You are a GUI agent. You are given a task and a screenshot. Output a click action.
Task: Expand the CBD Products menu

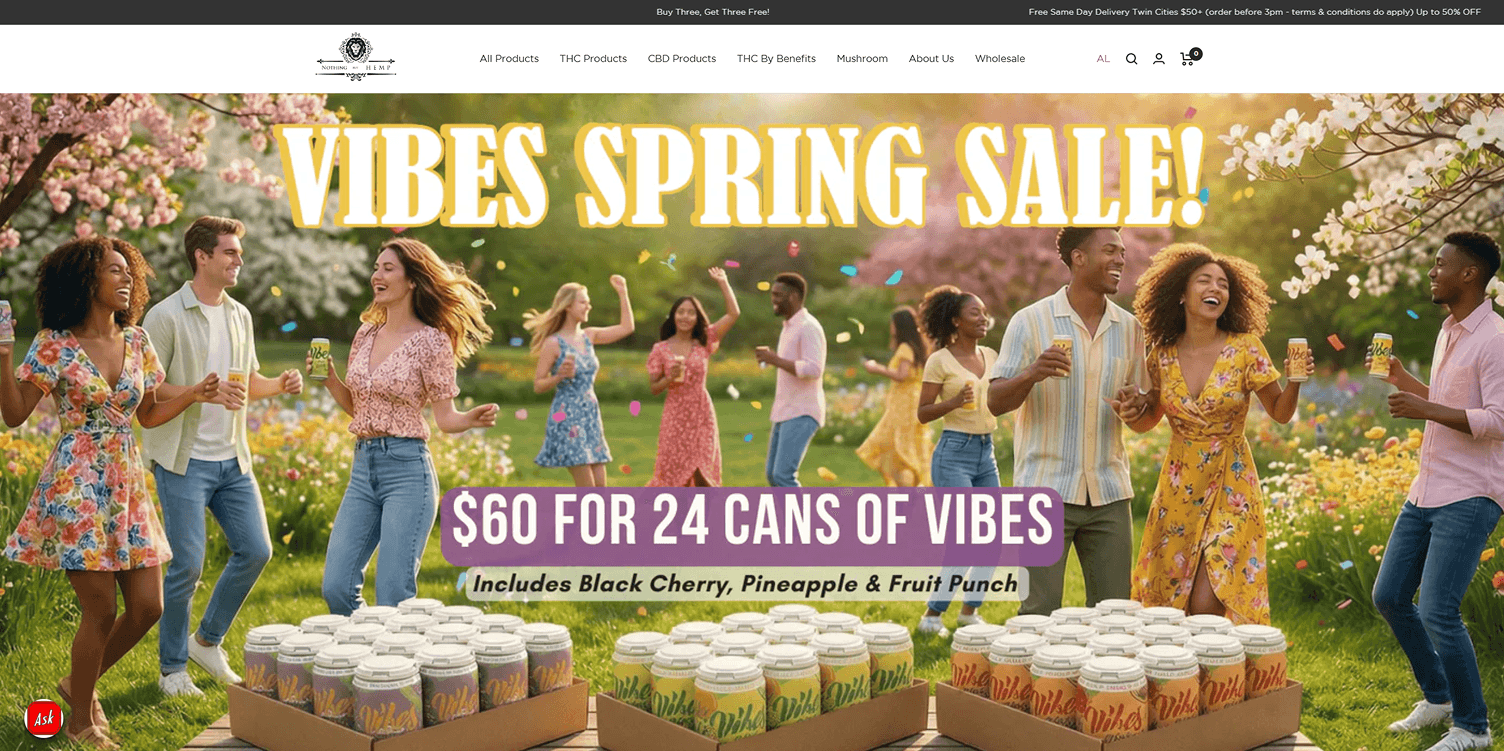(682, 59)
